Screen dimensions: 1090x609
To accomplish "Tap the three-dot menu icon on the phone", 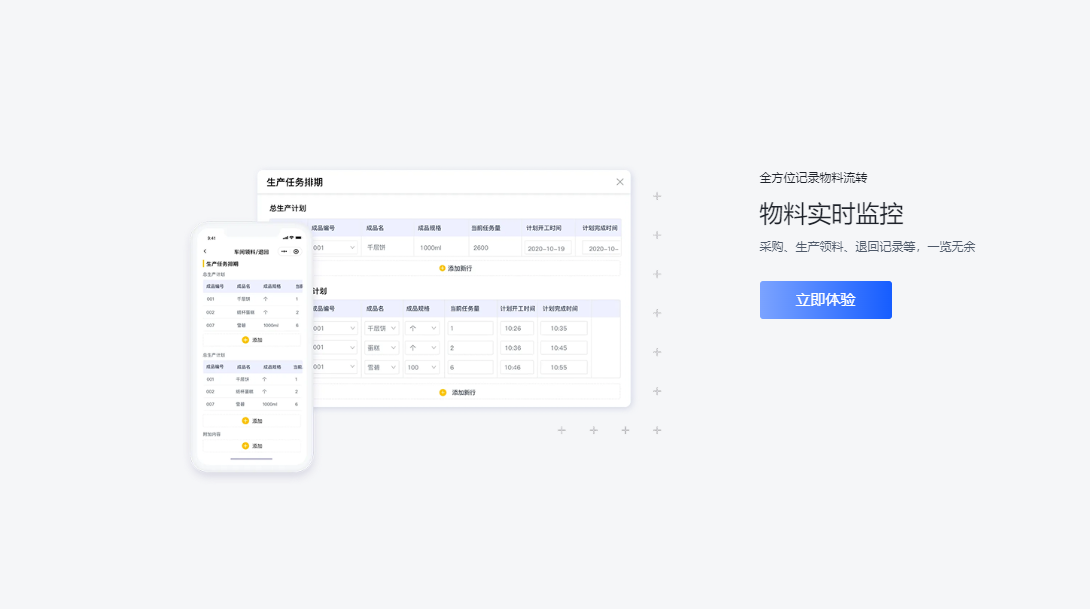I will coord(284,252).
